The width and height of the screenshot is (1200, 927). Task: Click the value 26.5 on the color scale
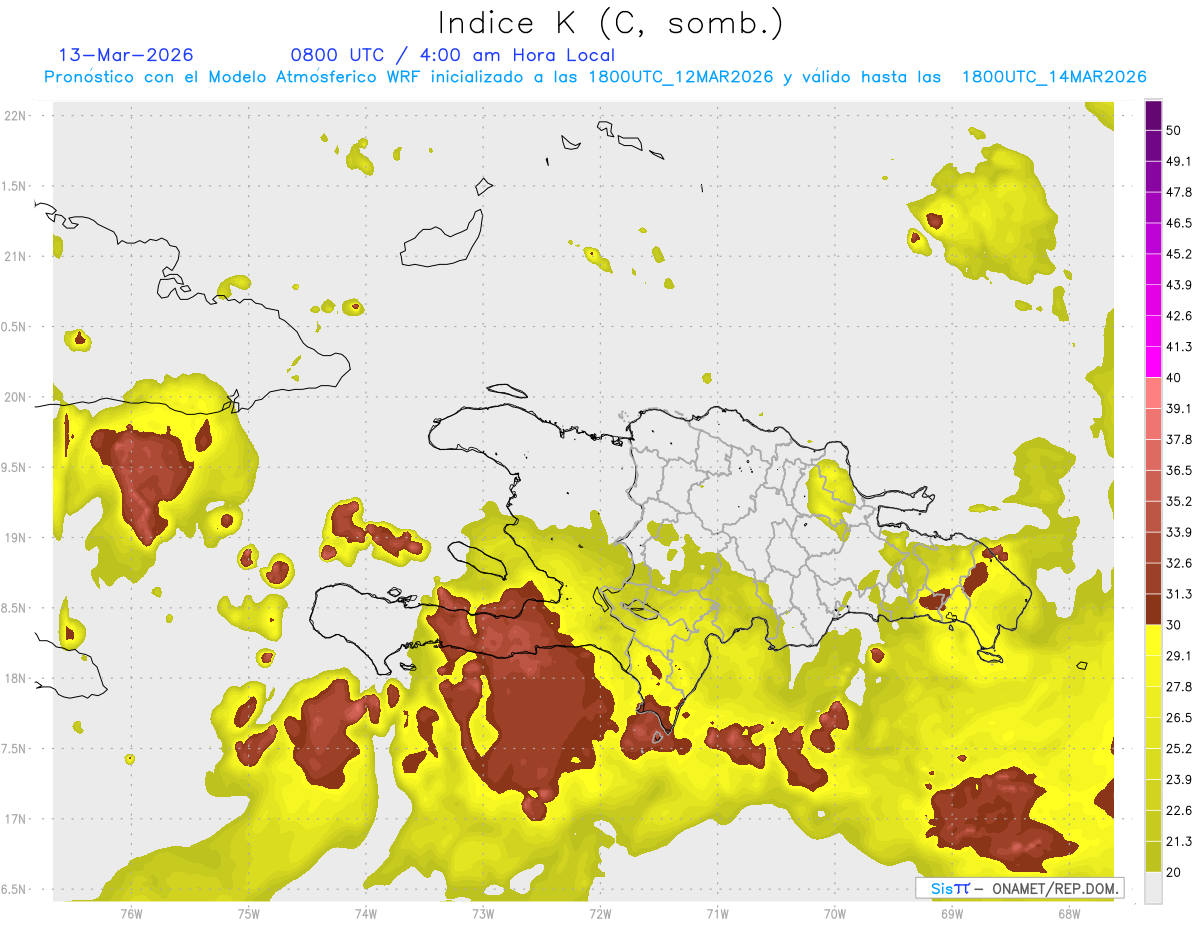pos(1179,718)
